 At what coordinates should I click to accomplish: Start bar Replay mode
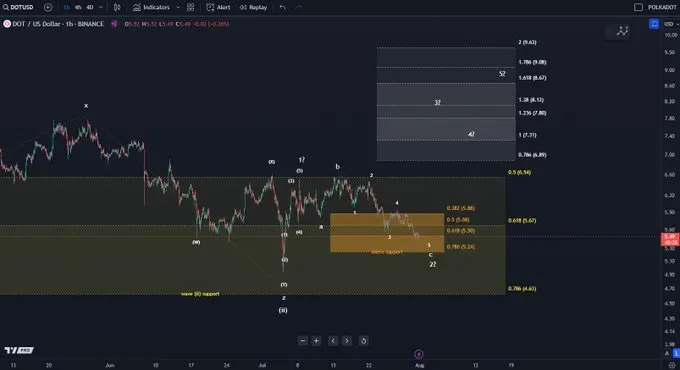coord(253,7)
